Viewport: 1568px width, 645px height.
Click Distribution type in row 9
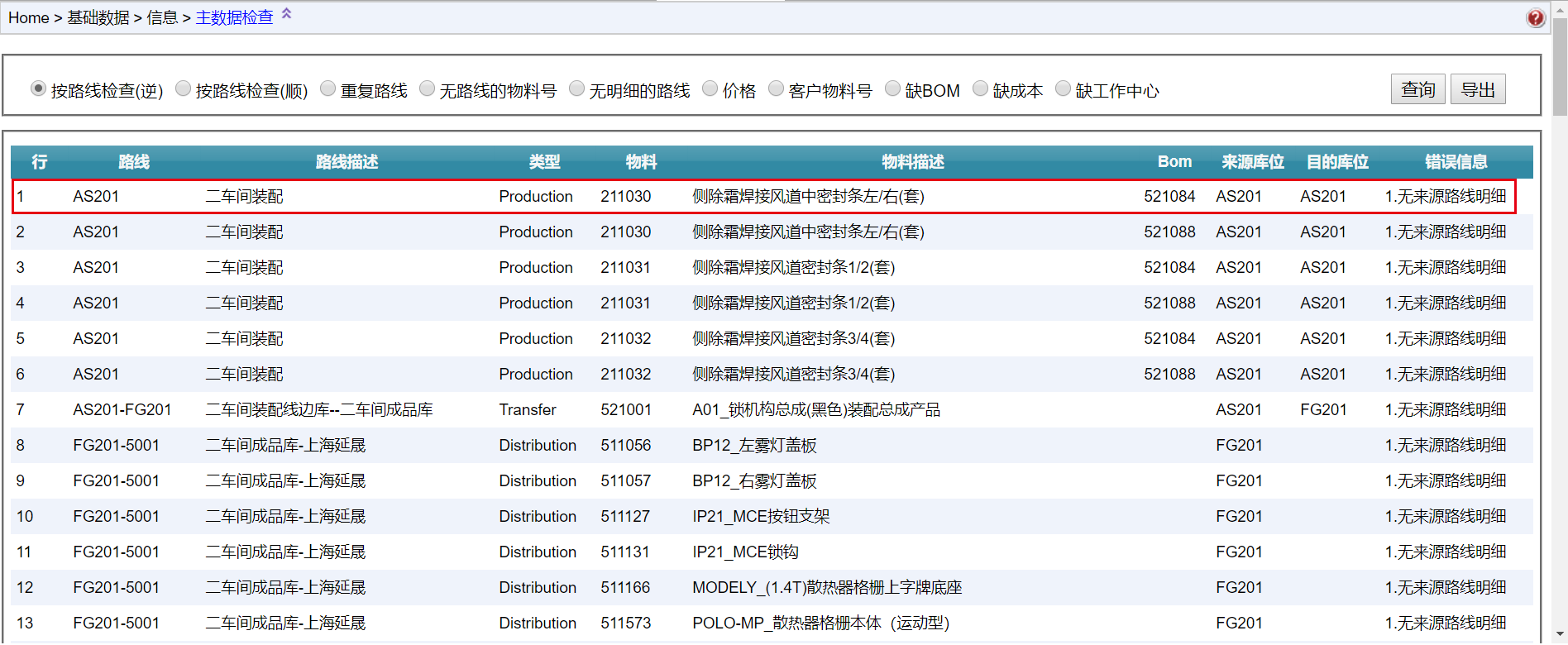tap(538, 481)
